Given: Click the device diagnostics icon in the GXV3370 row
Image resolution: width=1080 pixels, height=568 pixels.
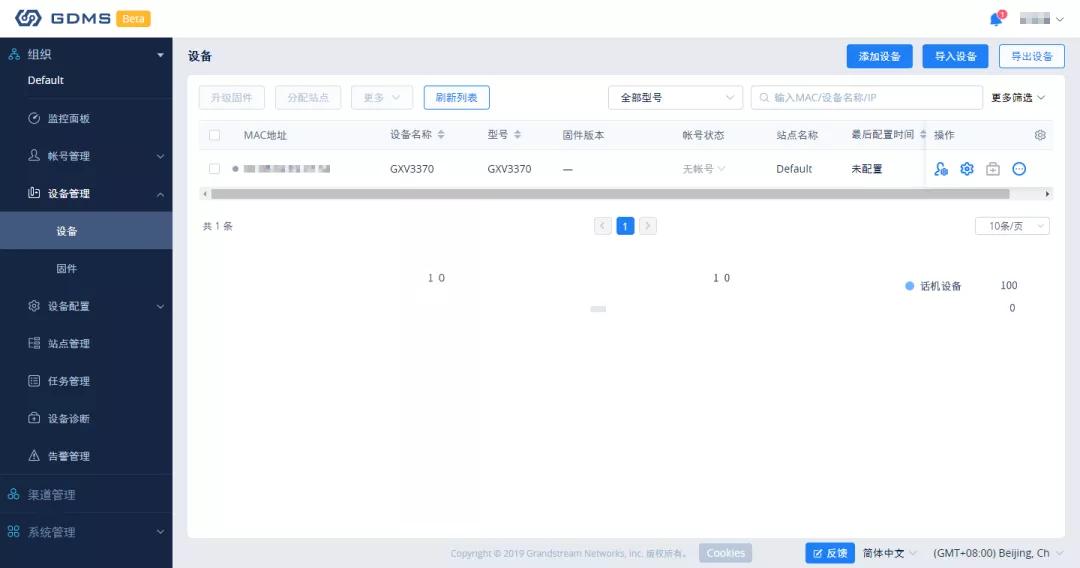Looking at the screenshot, I should 993,169.
